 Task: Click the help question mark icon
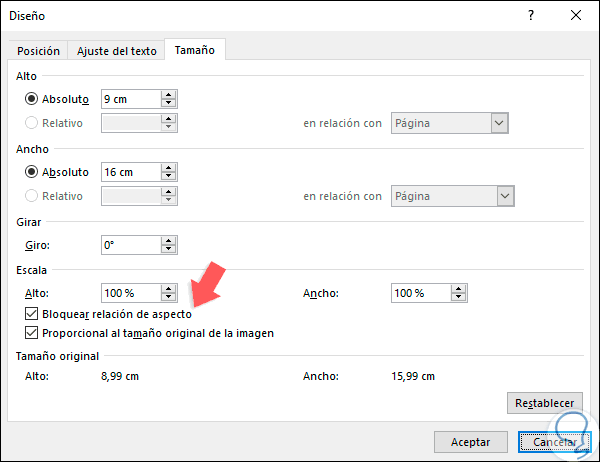pos(525,16)
